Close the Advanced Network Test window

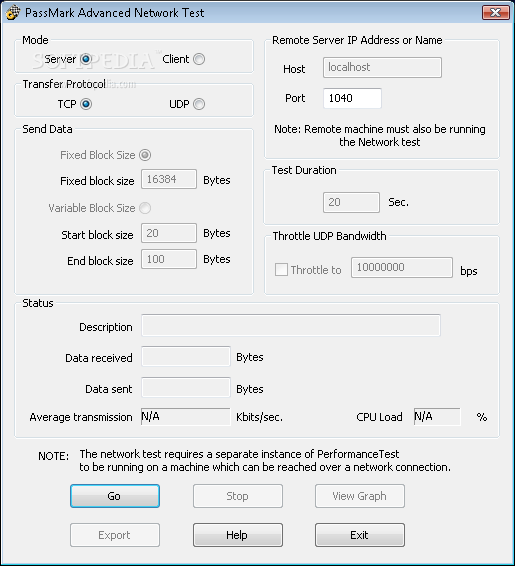(x=495, y=12)
